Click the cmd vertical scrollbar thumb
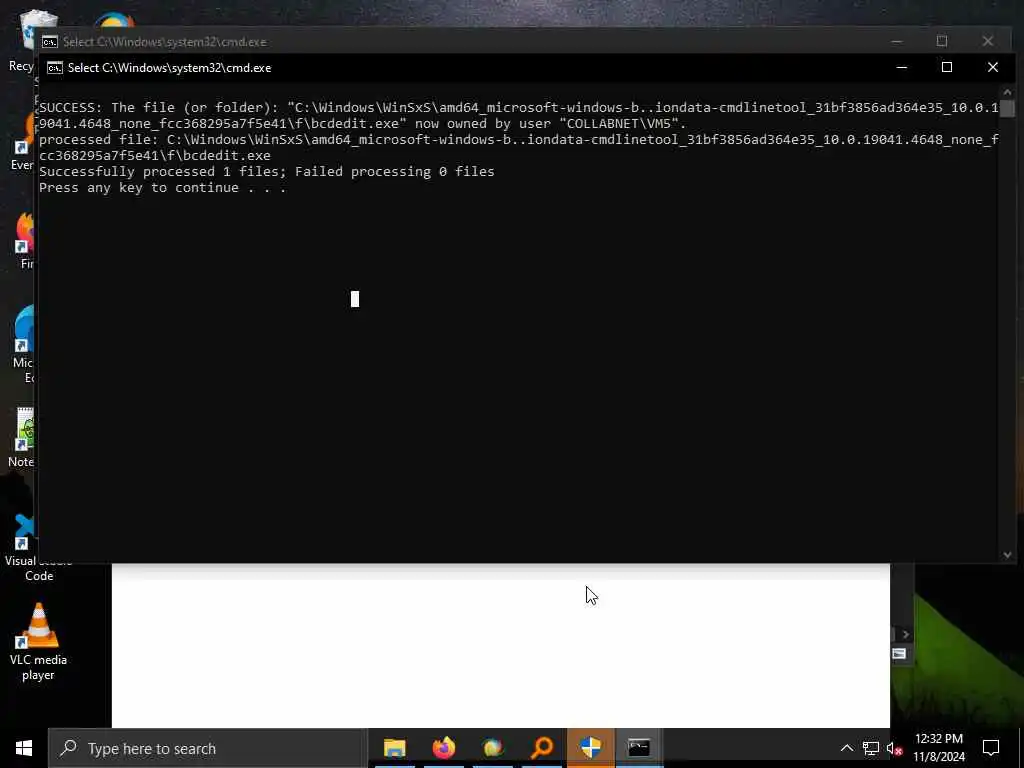The image size is (1024, 768). tap(1007, 108)
